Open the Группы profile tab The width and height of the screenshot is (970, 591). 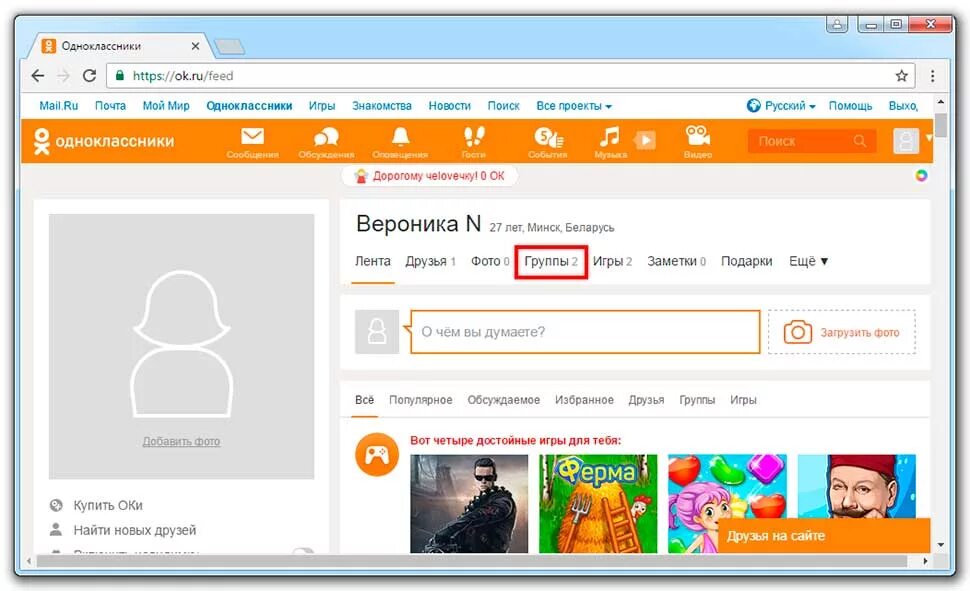(x=551, y=261)
